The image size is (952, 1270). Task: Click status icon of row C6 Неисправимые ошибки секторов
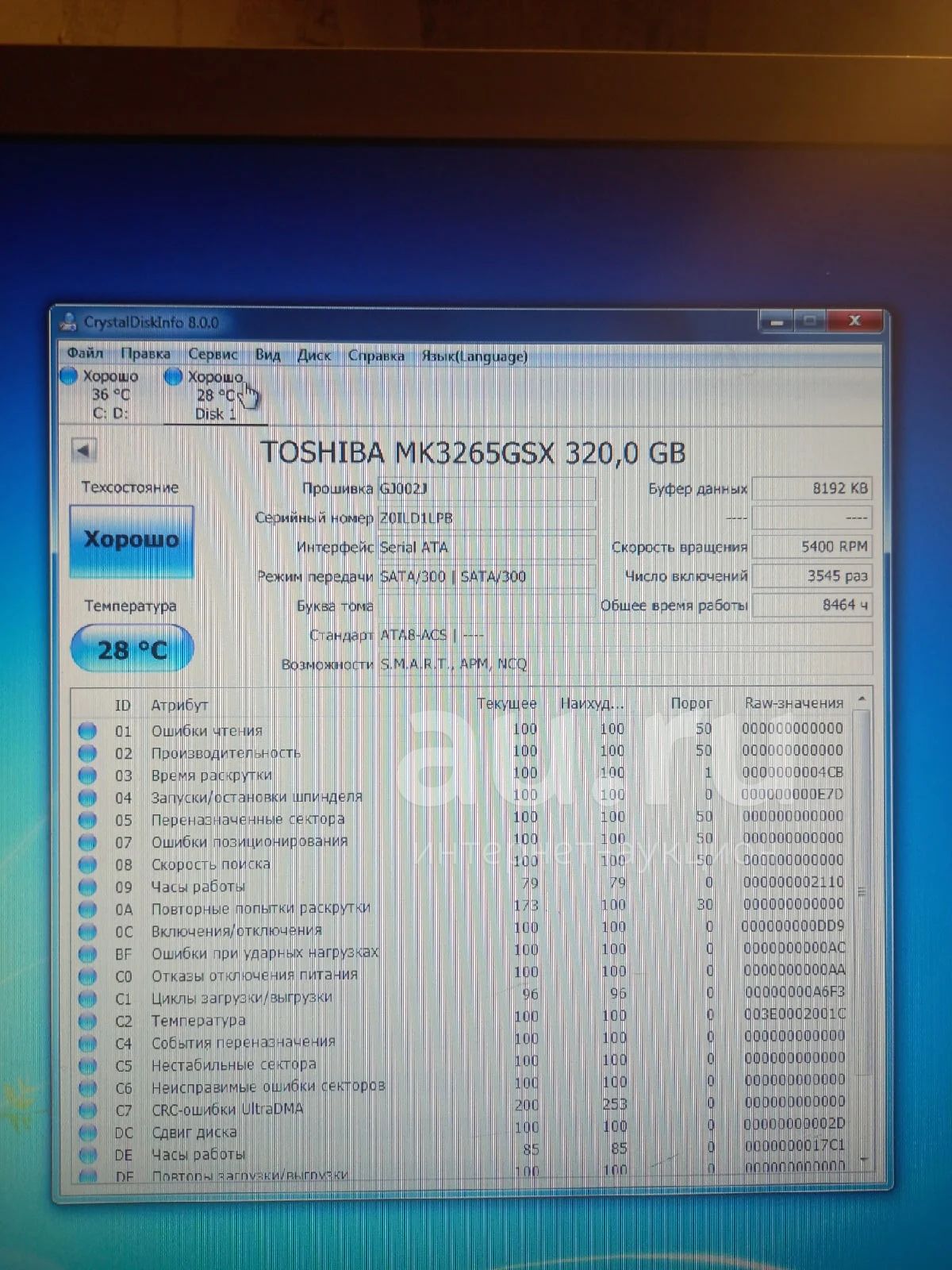(87, 1087)
